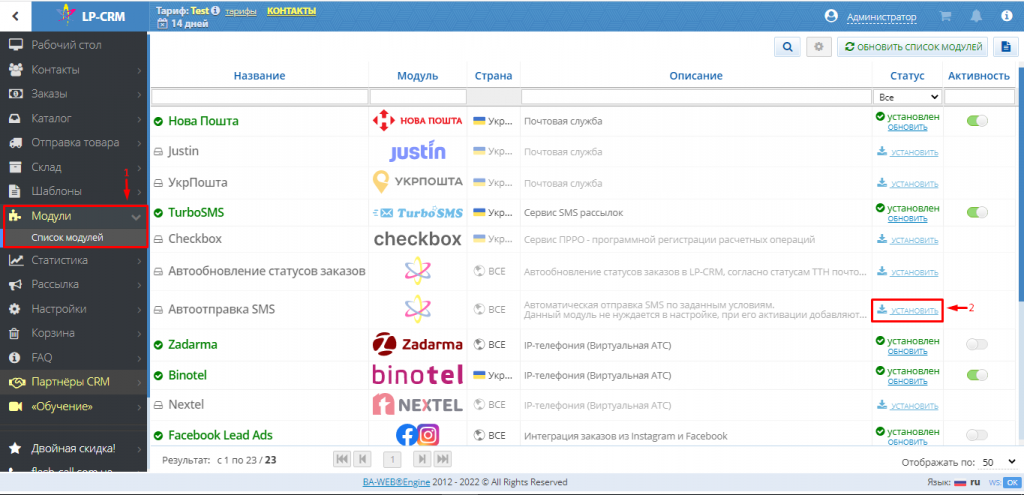Click the Укрпошта module logo
The height and width of the screenshot is (495, 1024).
(417, 182)
